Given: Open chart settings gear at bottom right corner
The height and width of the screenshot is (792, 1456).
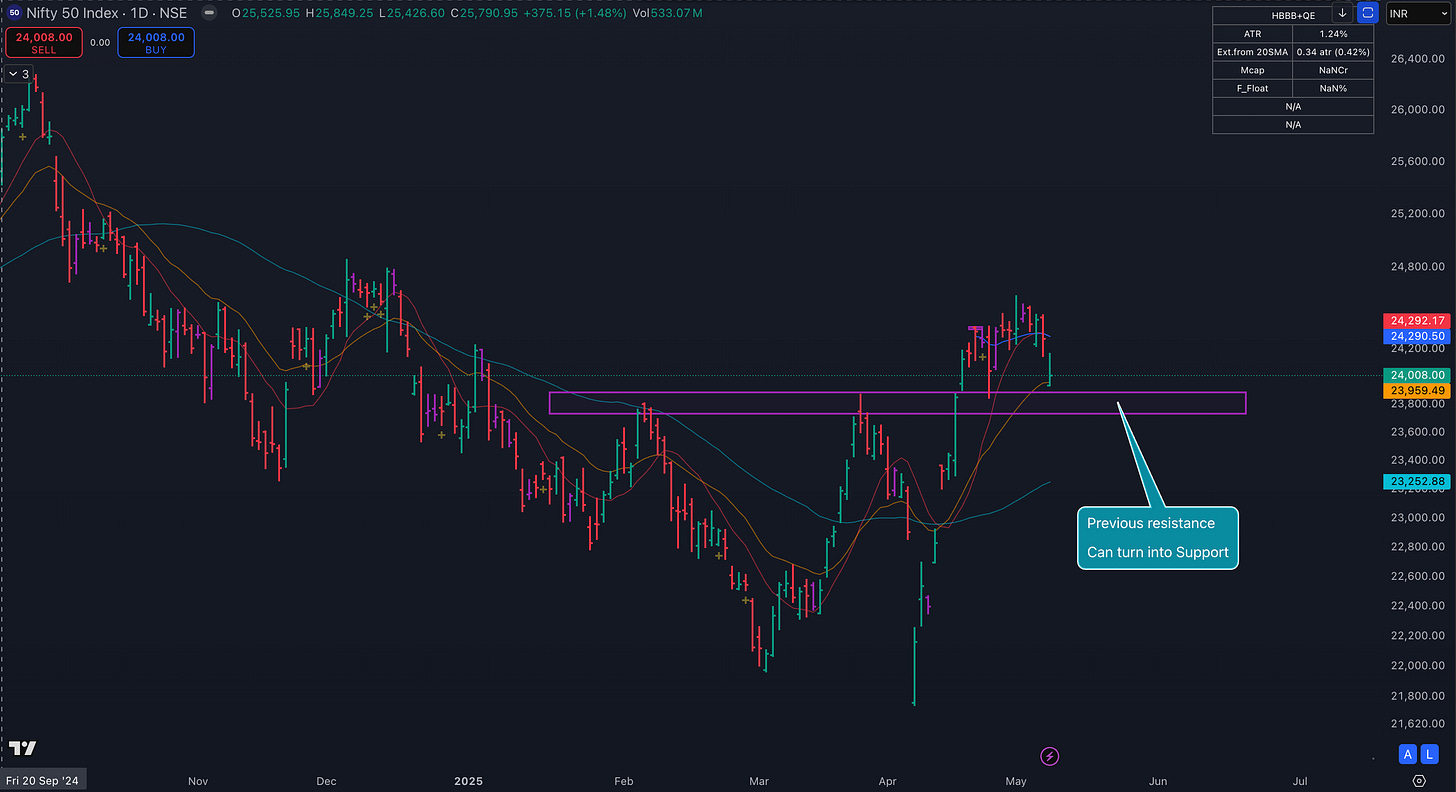Looking at the screenshot, I should [x=1419, y=780].
